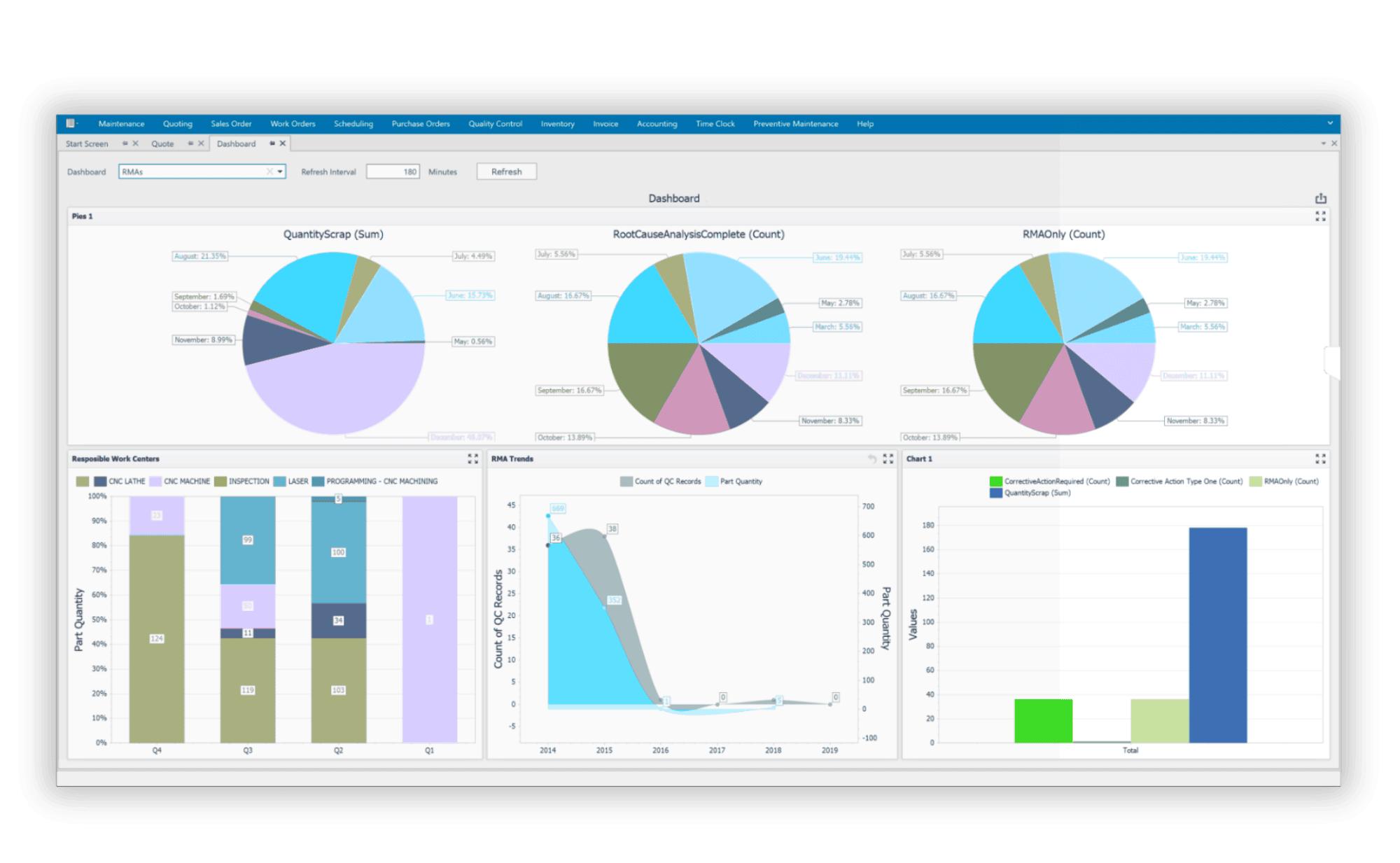
Task: Maximize the Chart 1 panel
Action: coord(1321,459)
